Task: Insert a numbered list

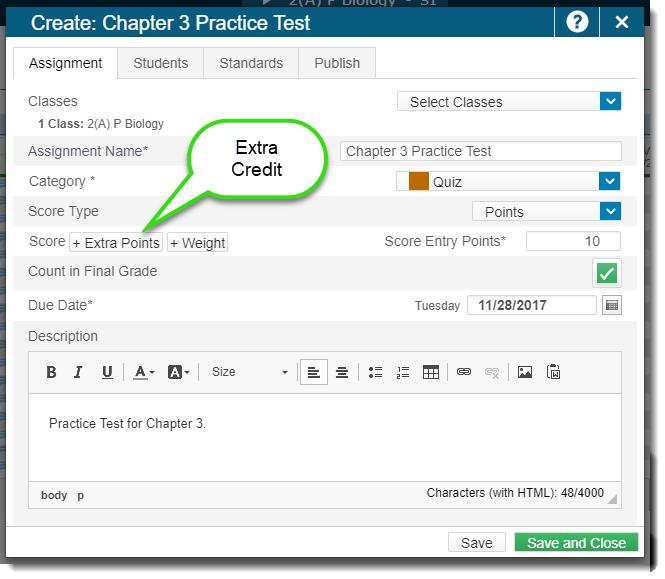Action: pyautogui.click(x=403, y=372)
